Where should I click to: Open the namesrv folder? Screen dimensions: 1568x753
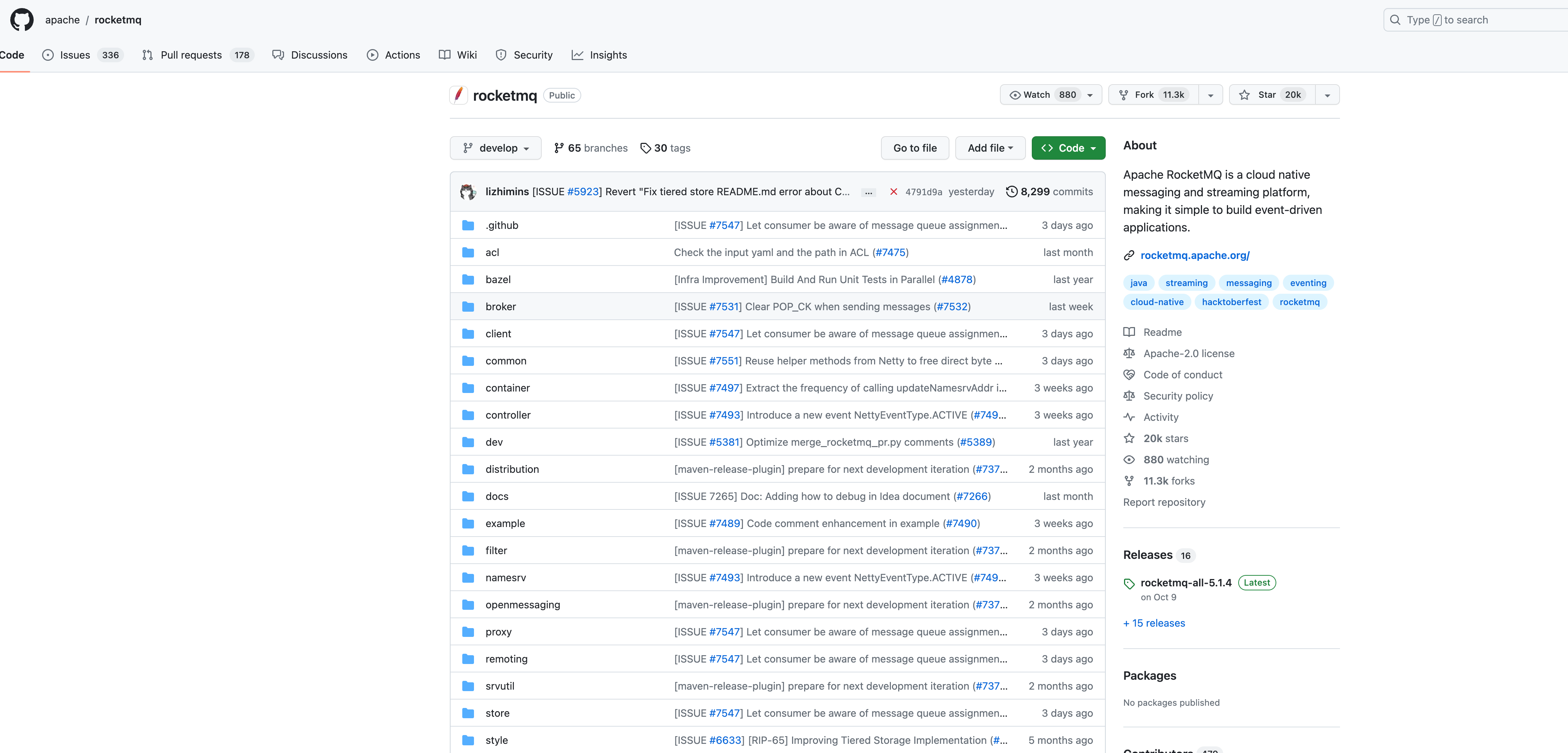[505, 578]
